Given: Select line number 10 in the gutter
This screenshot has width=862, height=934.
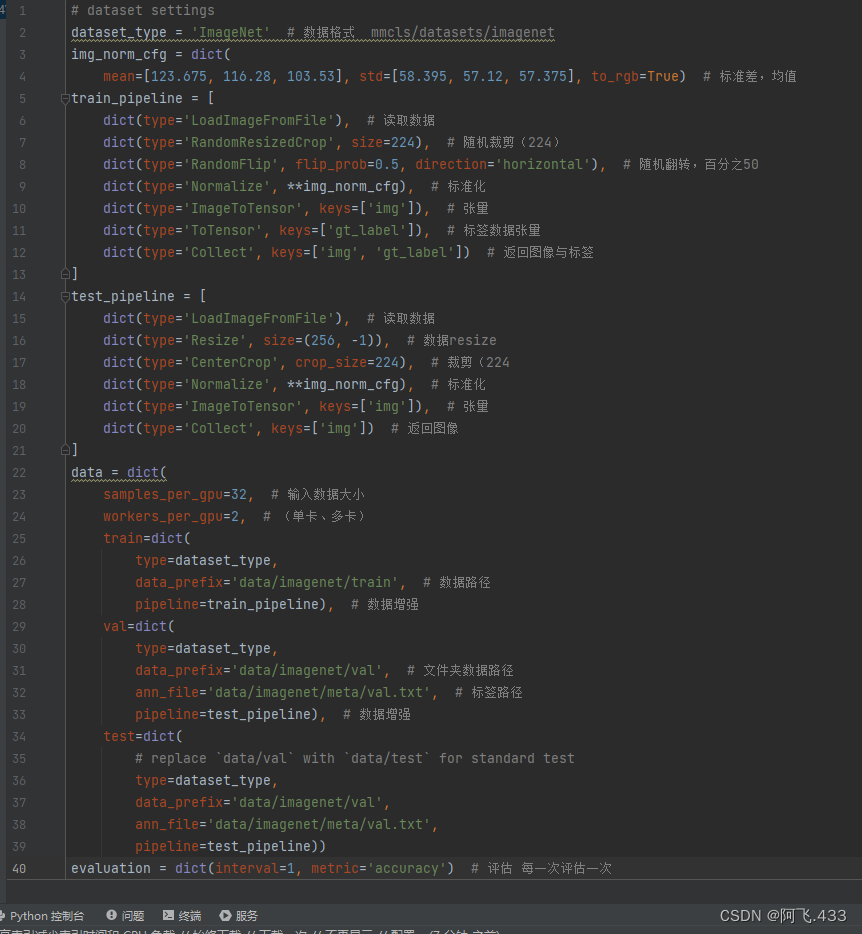Looking at the screenshot, I should point(19,208).
